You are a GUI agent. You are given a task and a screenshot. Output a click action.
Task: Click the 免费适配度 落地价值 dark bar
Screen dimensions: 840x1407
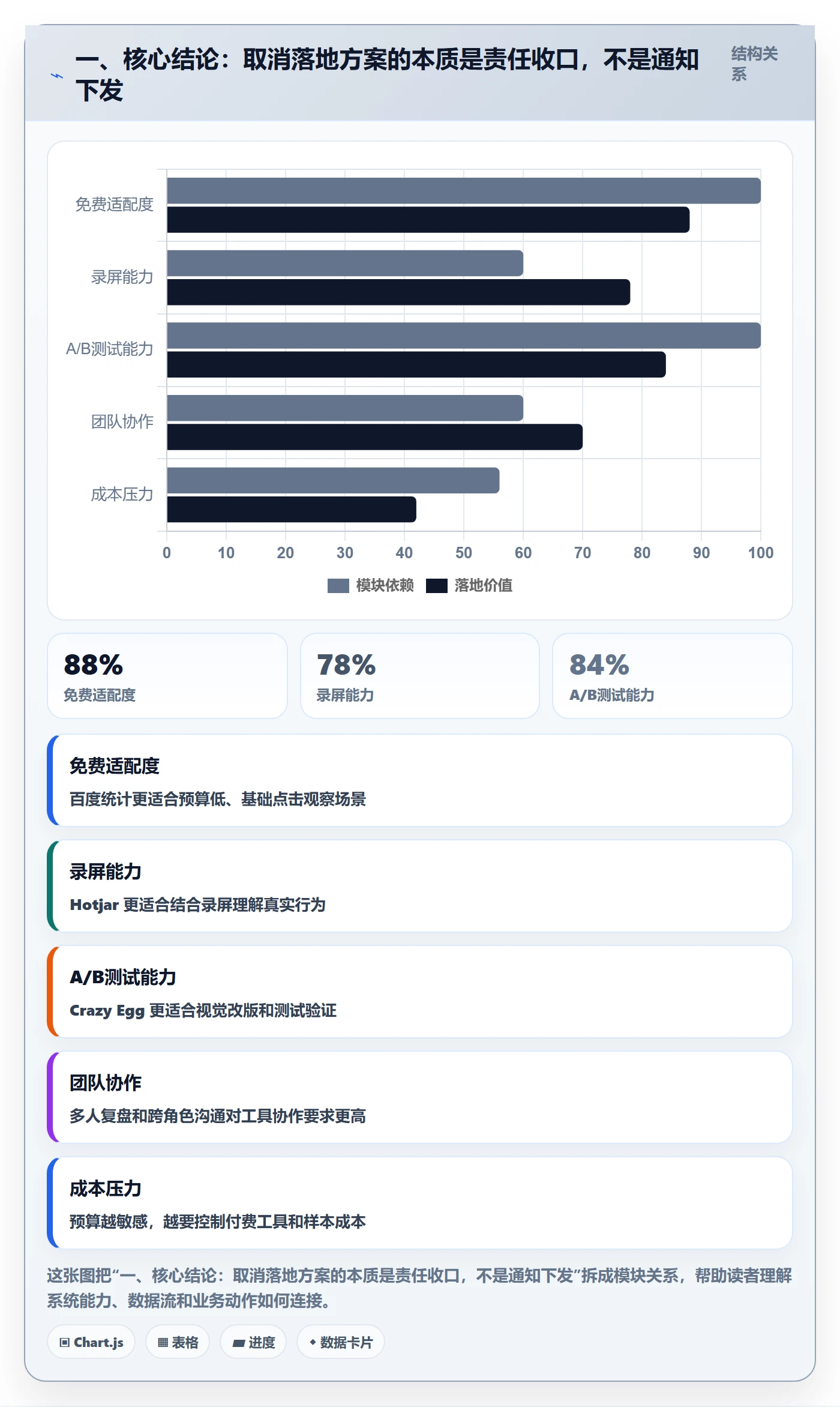click(428, 220)
